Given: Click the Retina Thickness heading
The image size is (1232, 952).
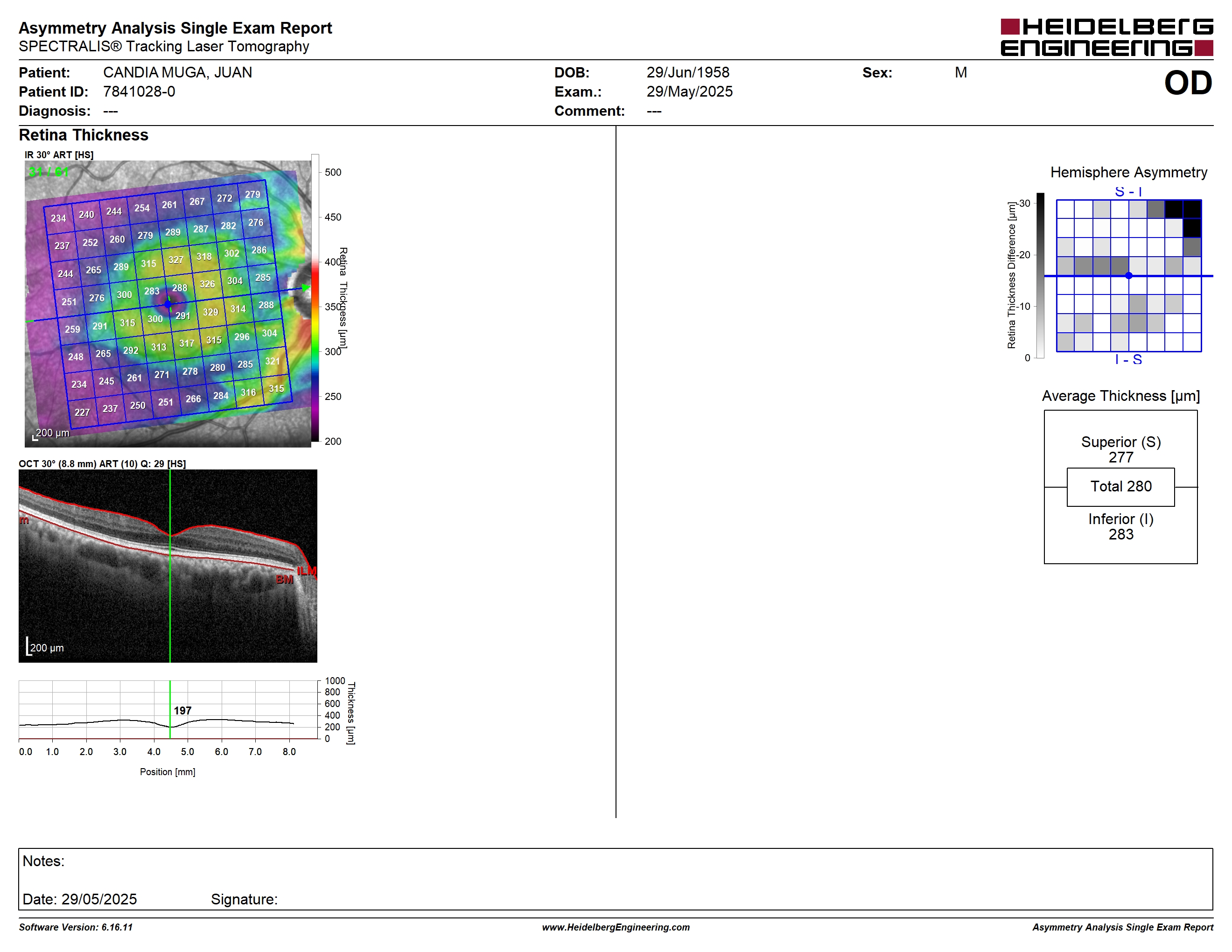Looking at the screenshot, I should pyautogui.click(x=84, y=135).
